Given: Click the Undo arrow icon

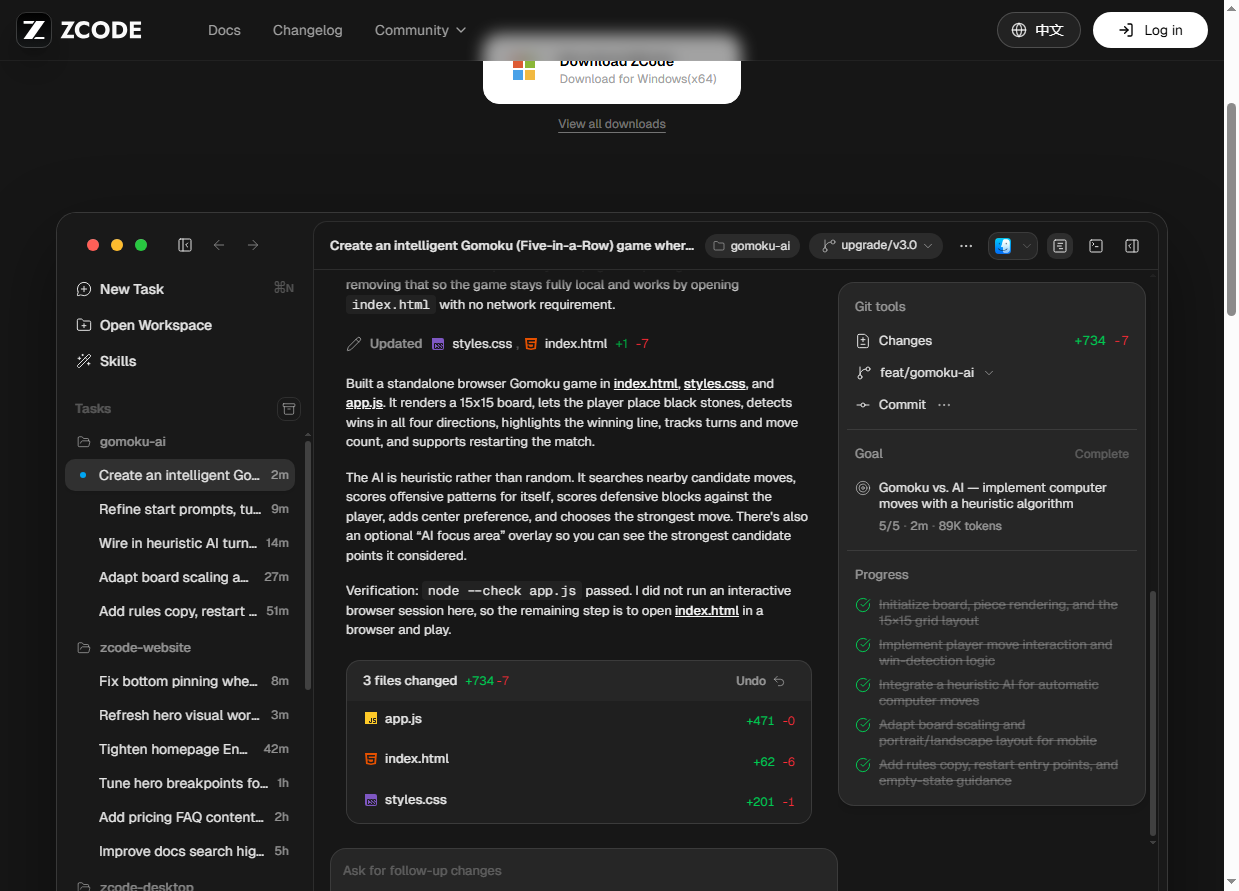Looking at the screenshot, I should 779,681.
